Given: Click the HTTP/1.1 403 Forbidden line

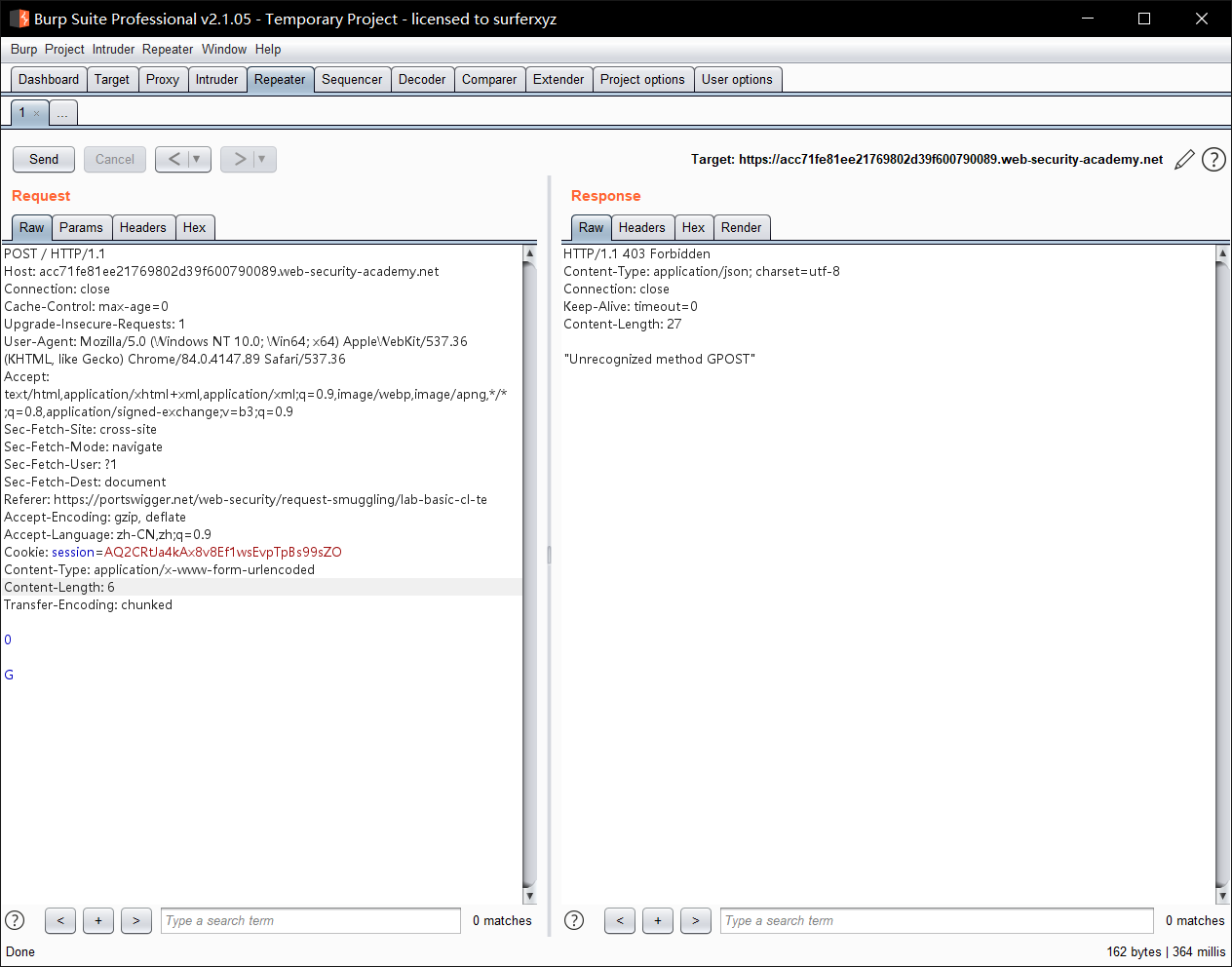Looking at the screenshot, I should tap(636, 253).
